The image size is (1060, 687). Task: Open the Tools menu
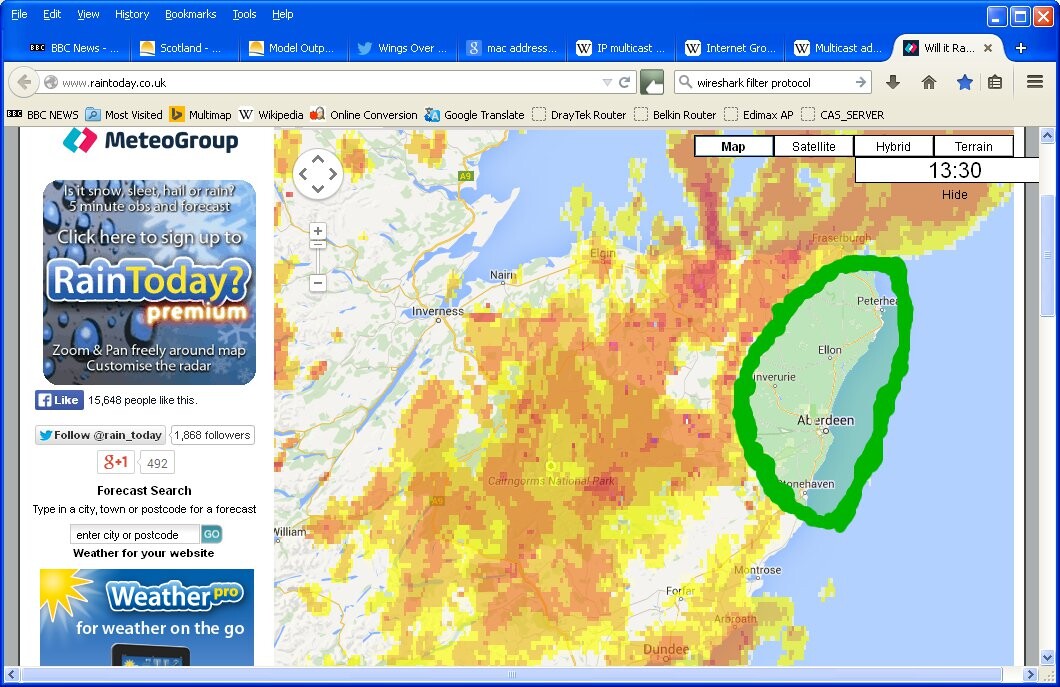(x=244, y=14)
